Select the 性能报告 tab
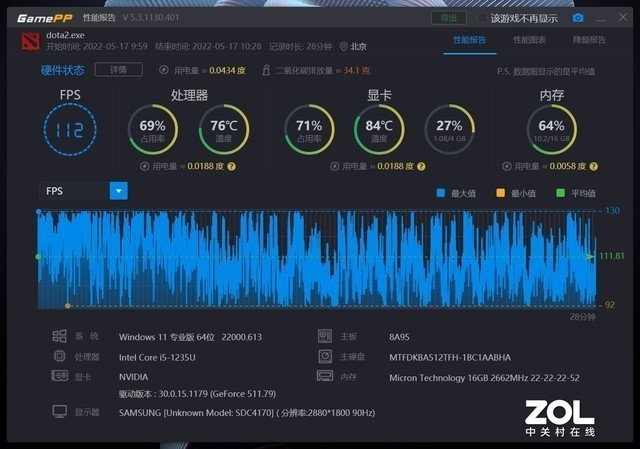The height and width of the screenshot is (449, 640). coord(469,40)
